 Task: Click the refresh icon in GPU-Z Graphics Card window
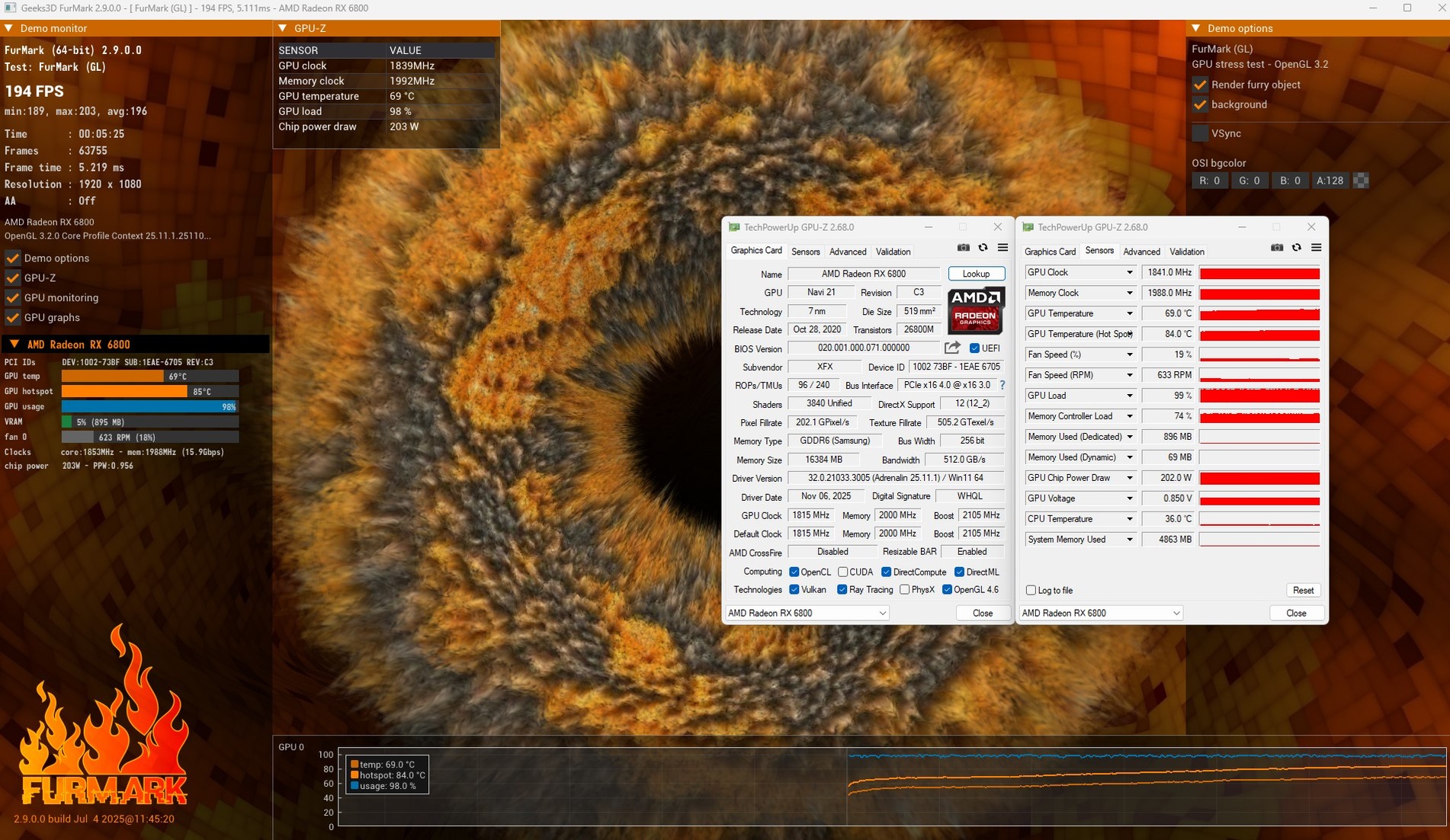[983, 248]
